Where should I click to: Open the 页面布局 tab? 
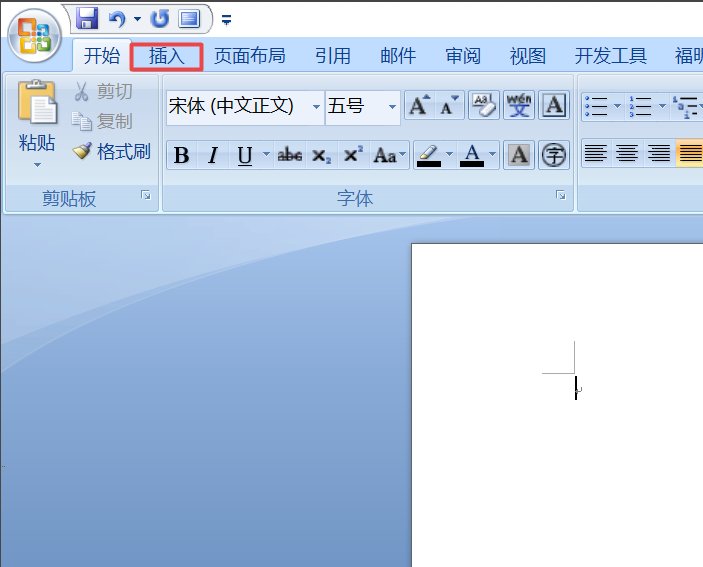(250, 56)
